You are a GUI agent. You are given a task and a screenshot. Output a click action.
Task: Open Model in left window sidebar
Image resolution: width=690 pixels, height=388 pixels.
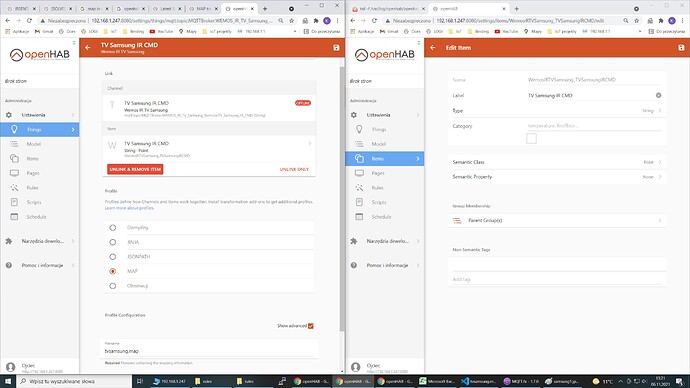point(40,144)
